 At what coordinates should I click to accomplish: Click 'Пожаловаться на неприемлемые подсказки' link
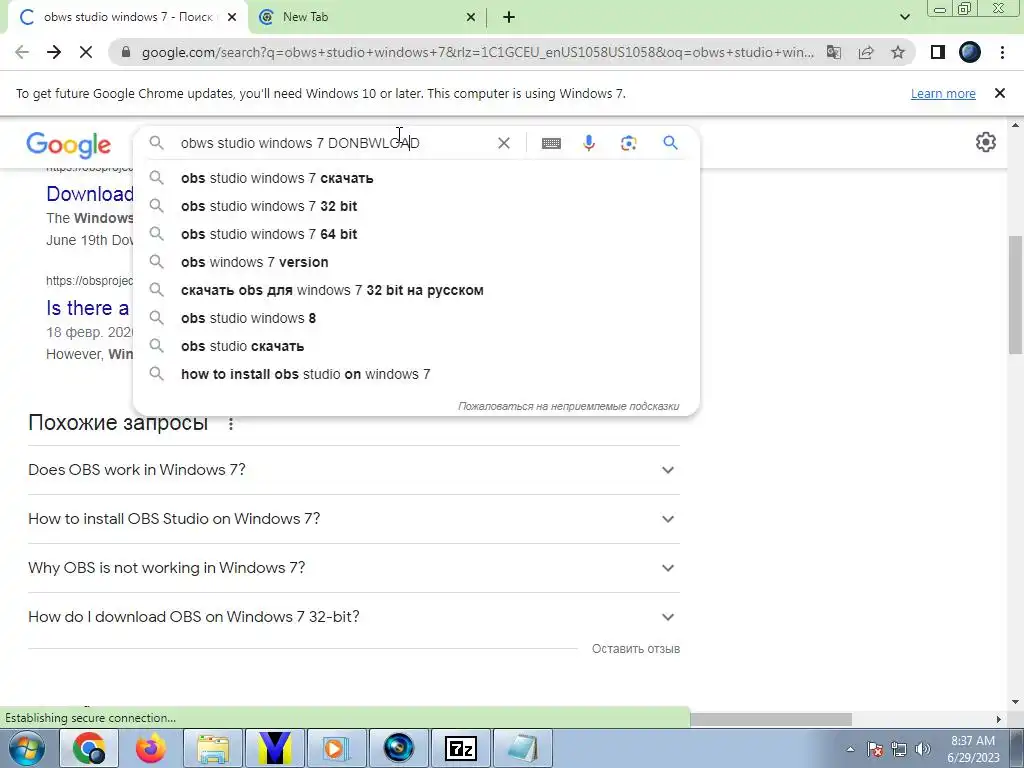click(568, 406)
